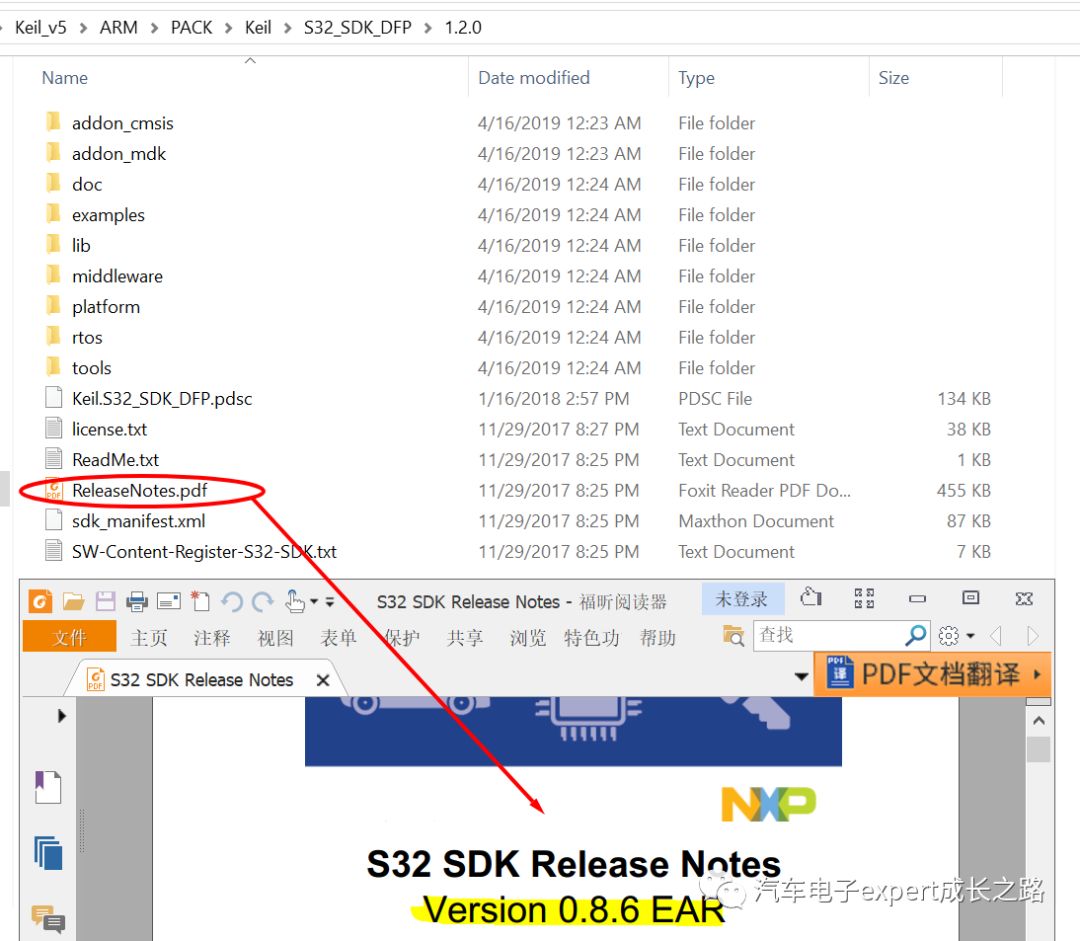This screenshot has width=1080, height=941.
Task: Open the document tab list dropdown arrow
Action: [x=801, y=676]
